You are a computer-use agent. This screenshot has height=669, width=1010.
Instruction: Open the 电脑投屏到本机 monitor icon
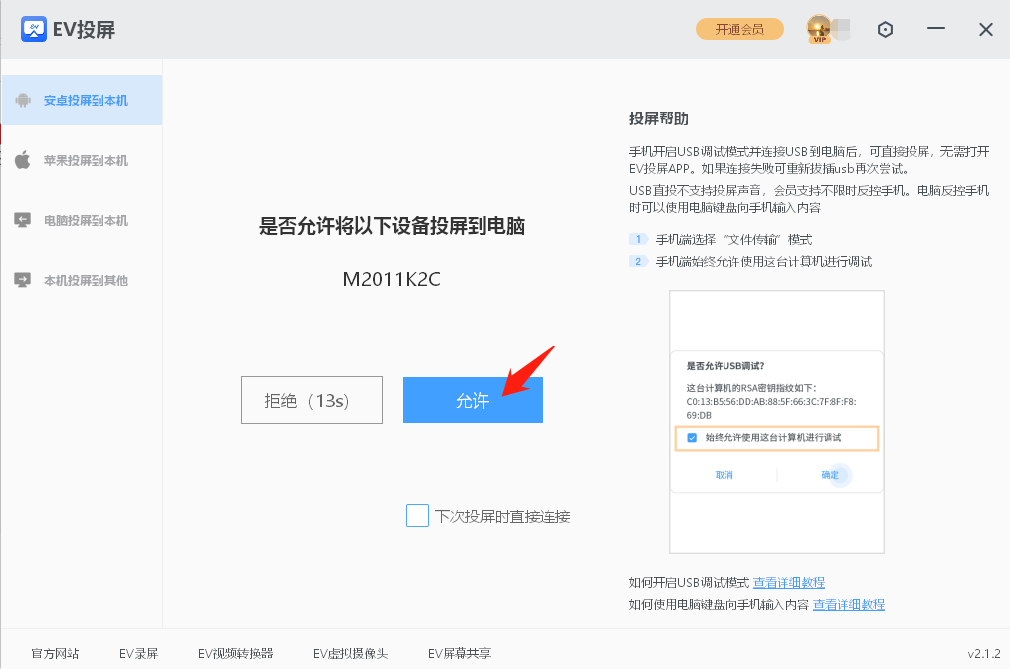22,220
